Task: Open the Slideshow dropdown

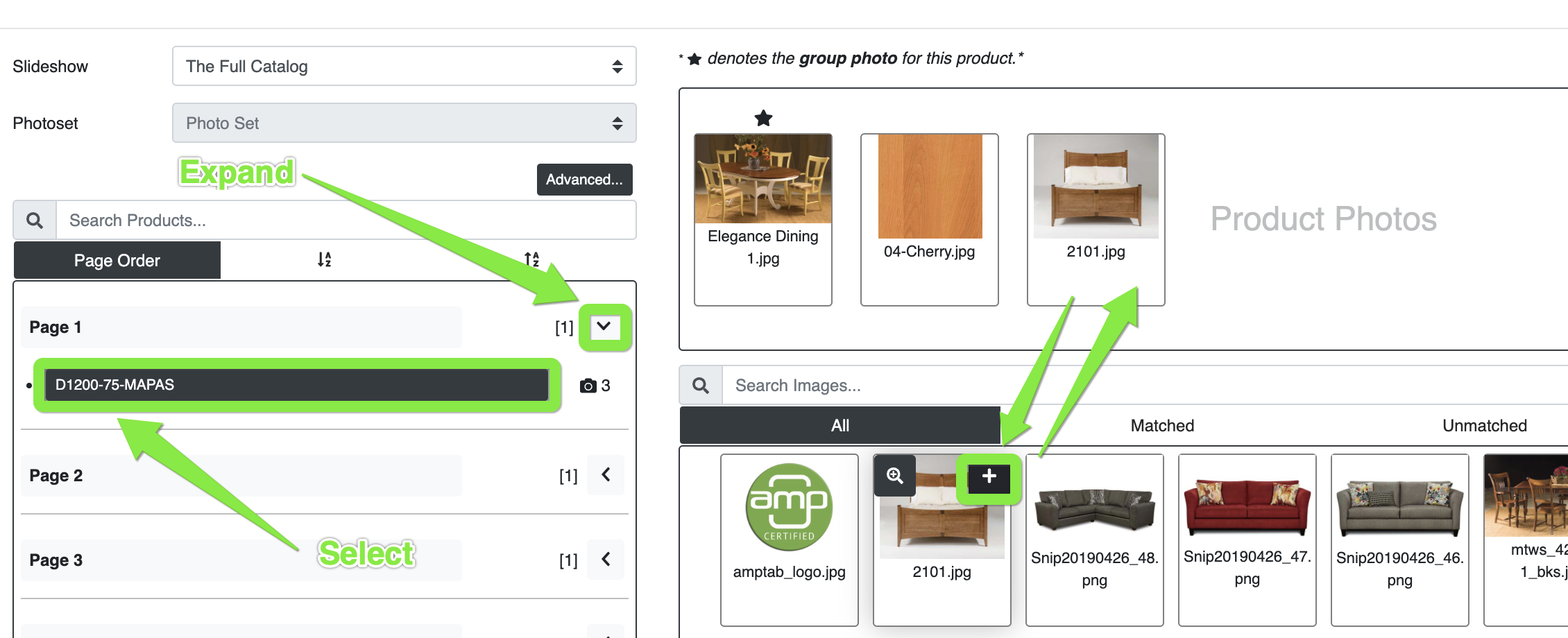Action: [x=404, y=67]
